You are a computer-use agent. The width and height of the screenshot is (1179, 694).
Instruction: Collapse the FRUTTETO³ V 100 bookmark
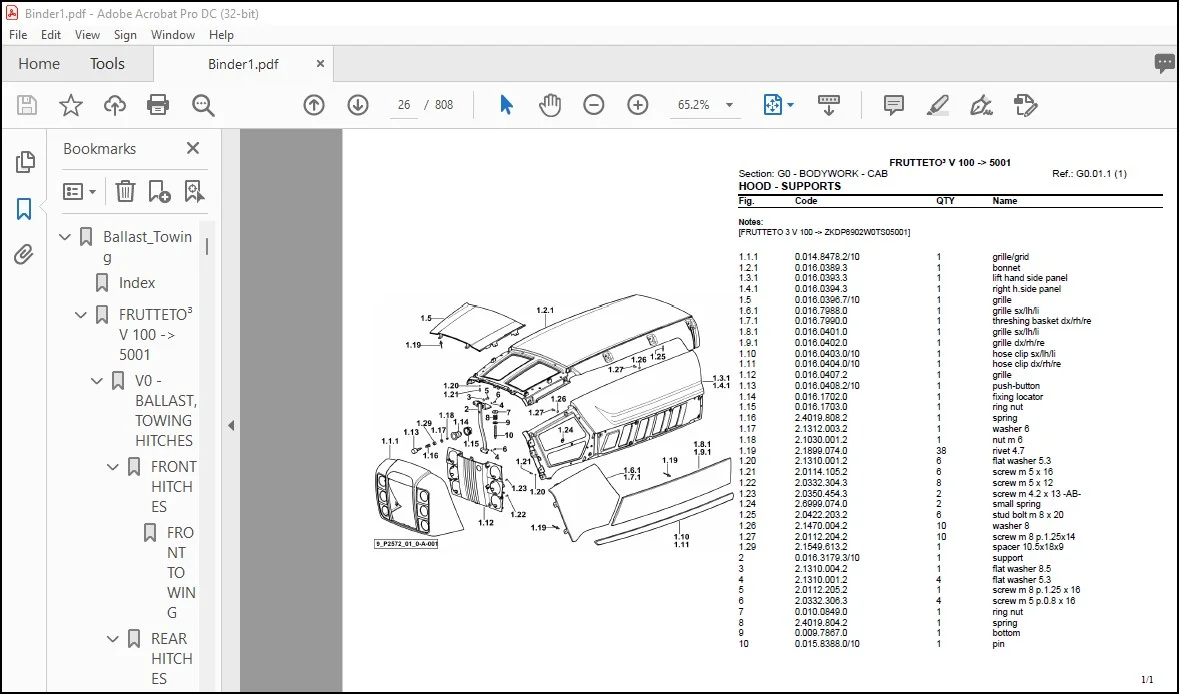[80, 315]
